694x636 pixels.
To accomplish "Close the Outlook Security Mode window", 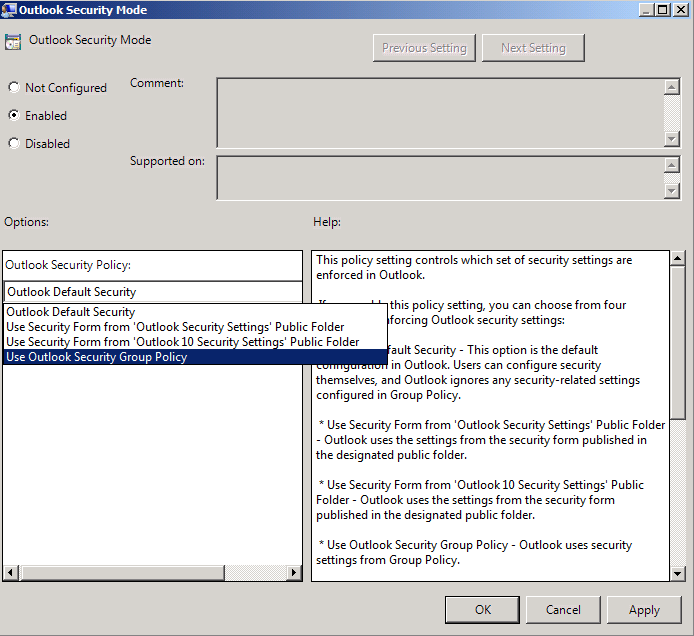I will (x=680, y=10).
